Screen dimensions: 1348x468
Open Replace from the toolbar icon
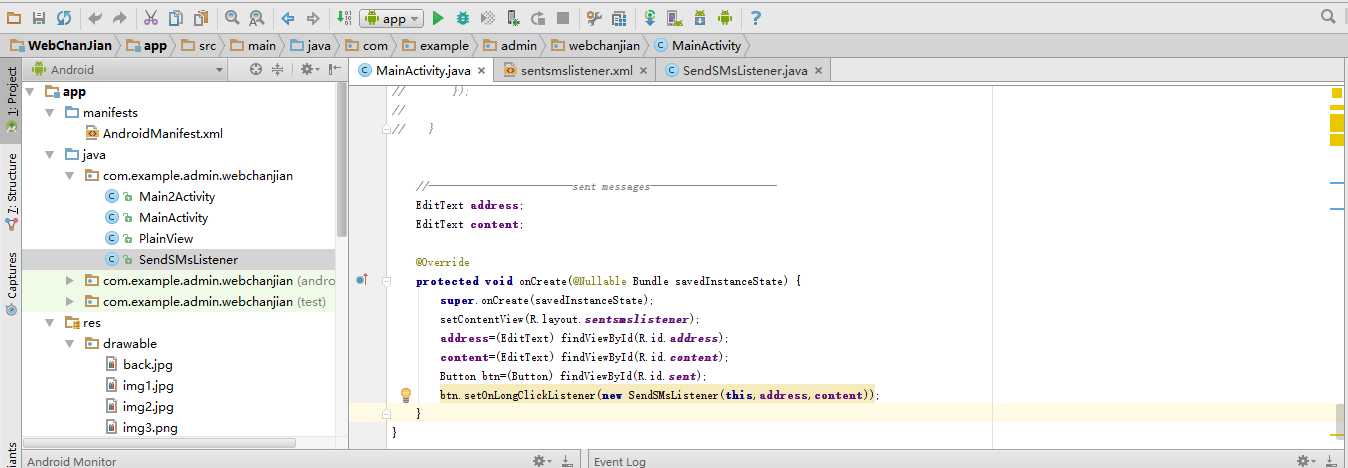point(256,18)
